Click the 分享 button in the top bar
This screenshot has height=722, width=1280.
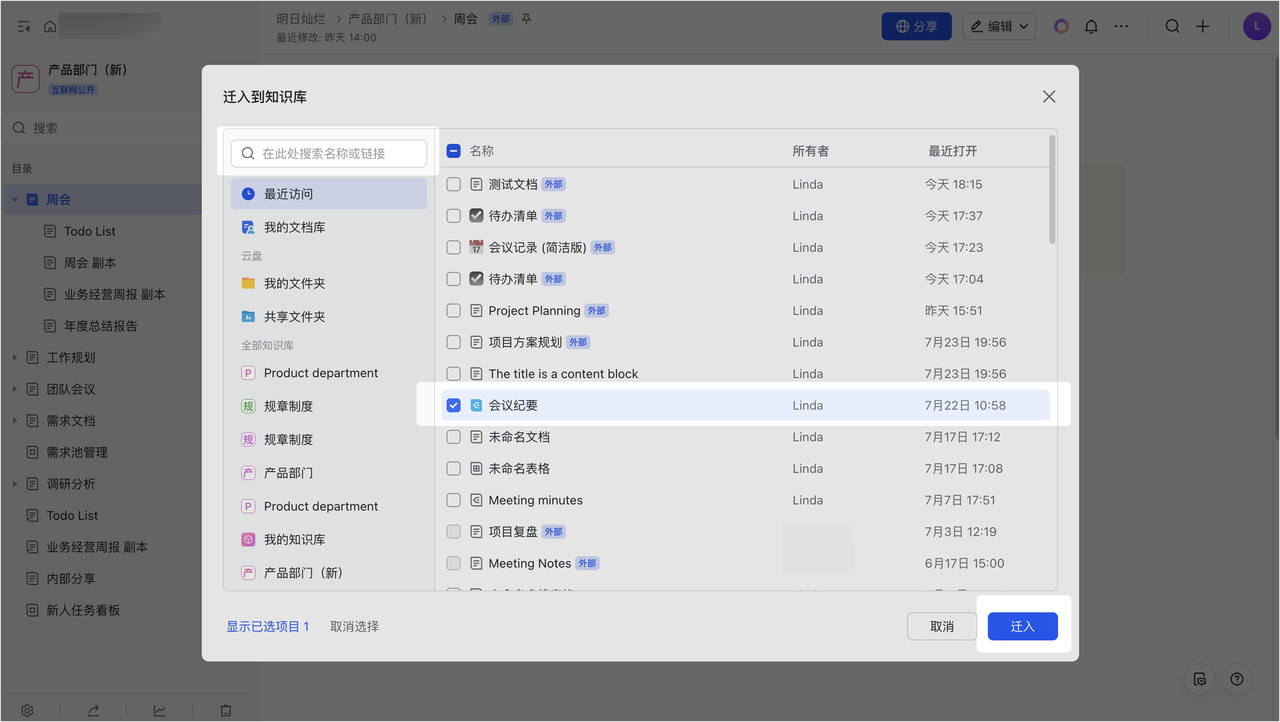[x=916, y=26]
